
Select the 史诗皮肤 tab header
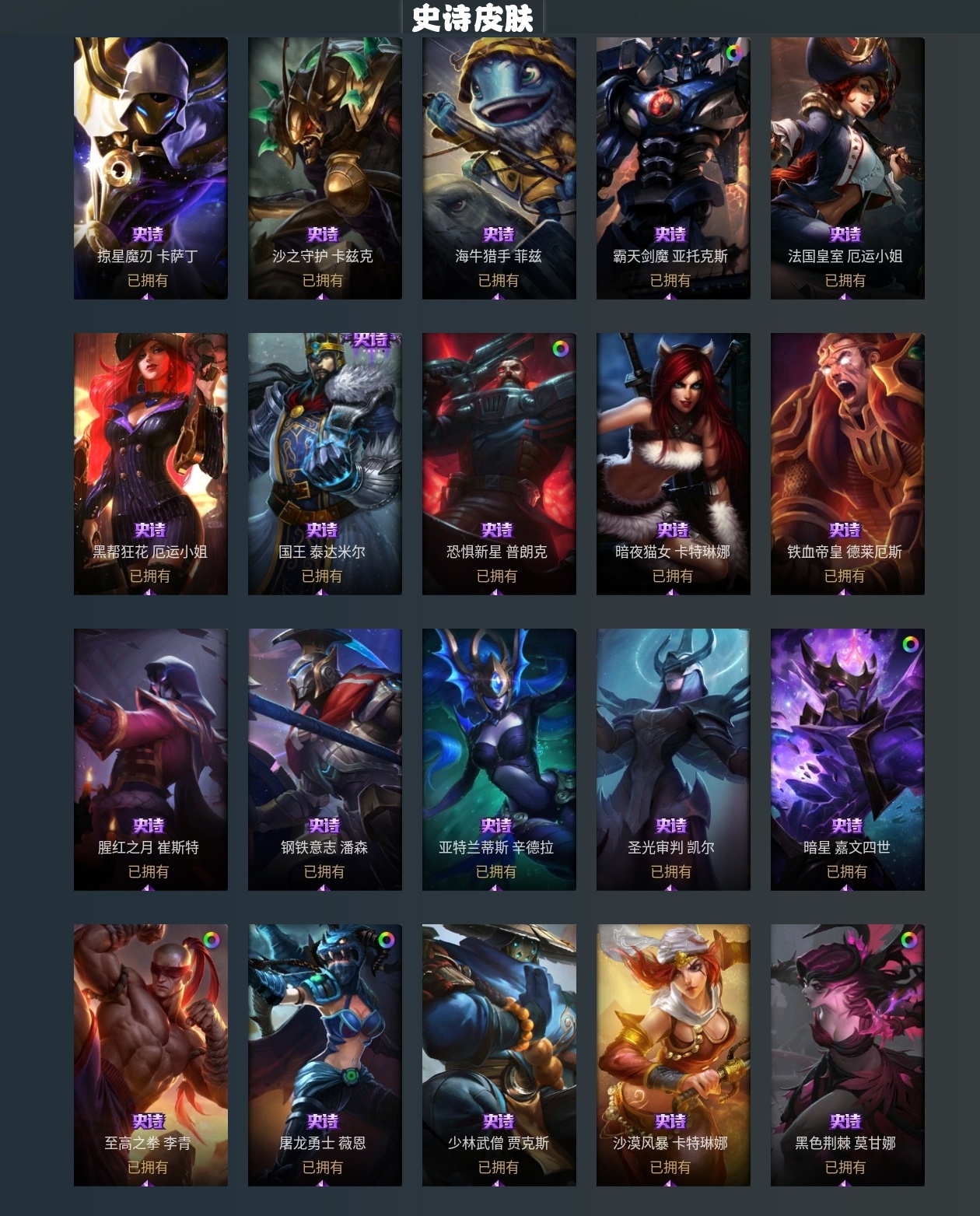coord(473,18)
